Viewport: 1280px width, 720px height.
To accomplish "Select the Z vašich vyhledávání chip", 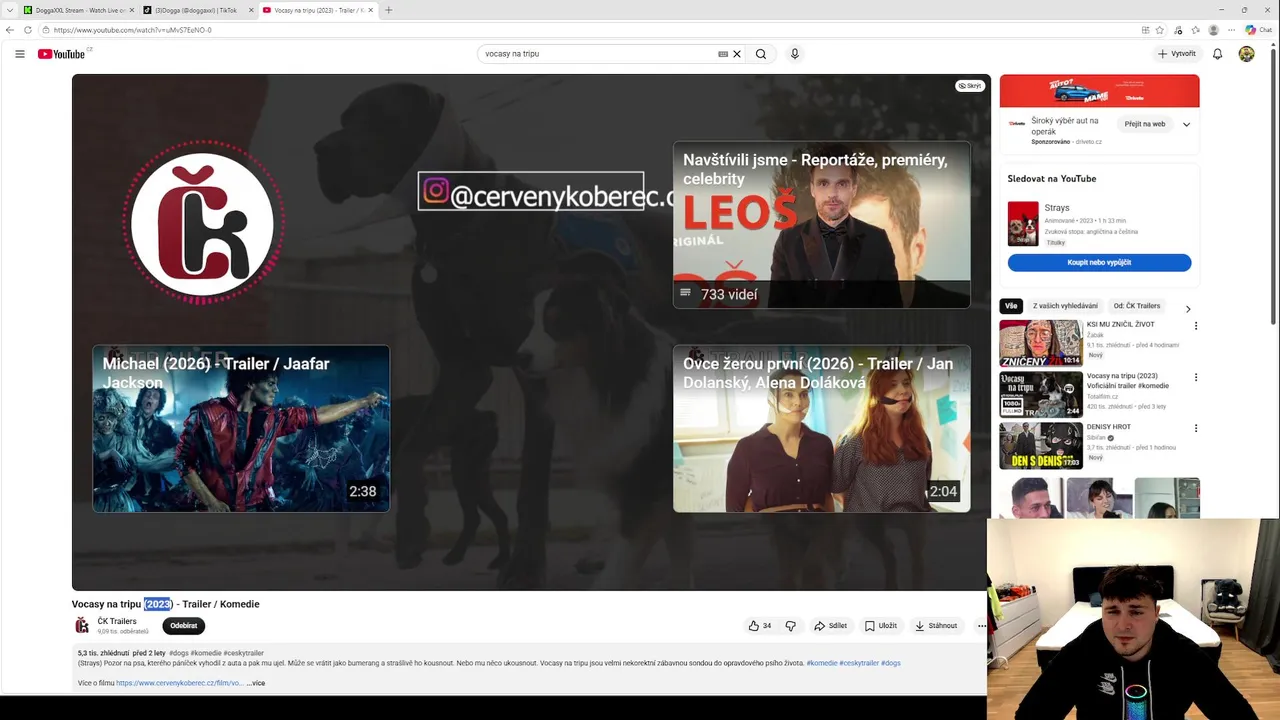I will coord(1065,306).
